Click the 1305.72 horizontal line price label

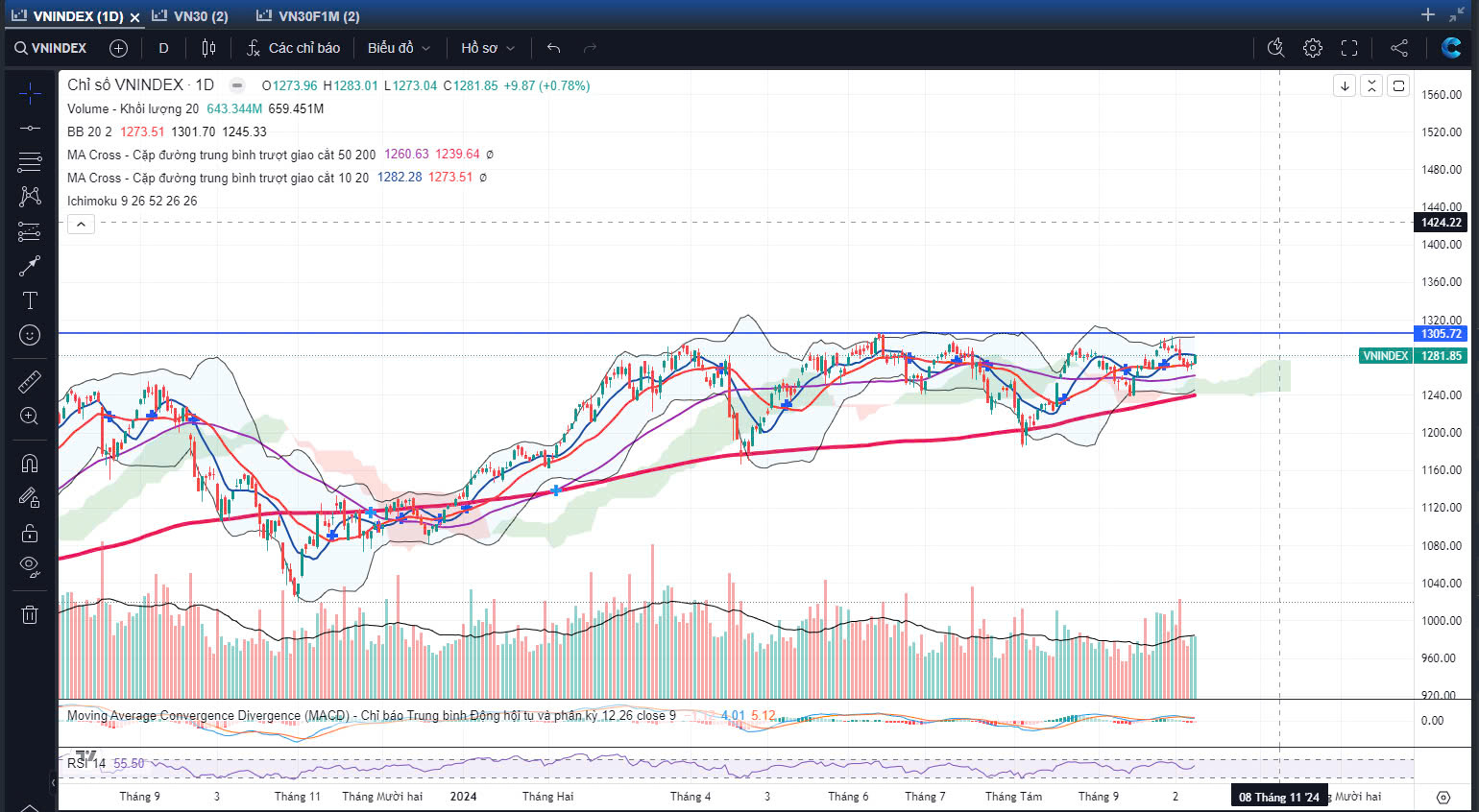1441,334
